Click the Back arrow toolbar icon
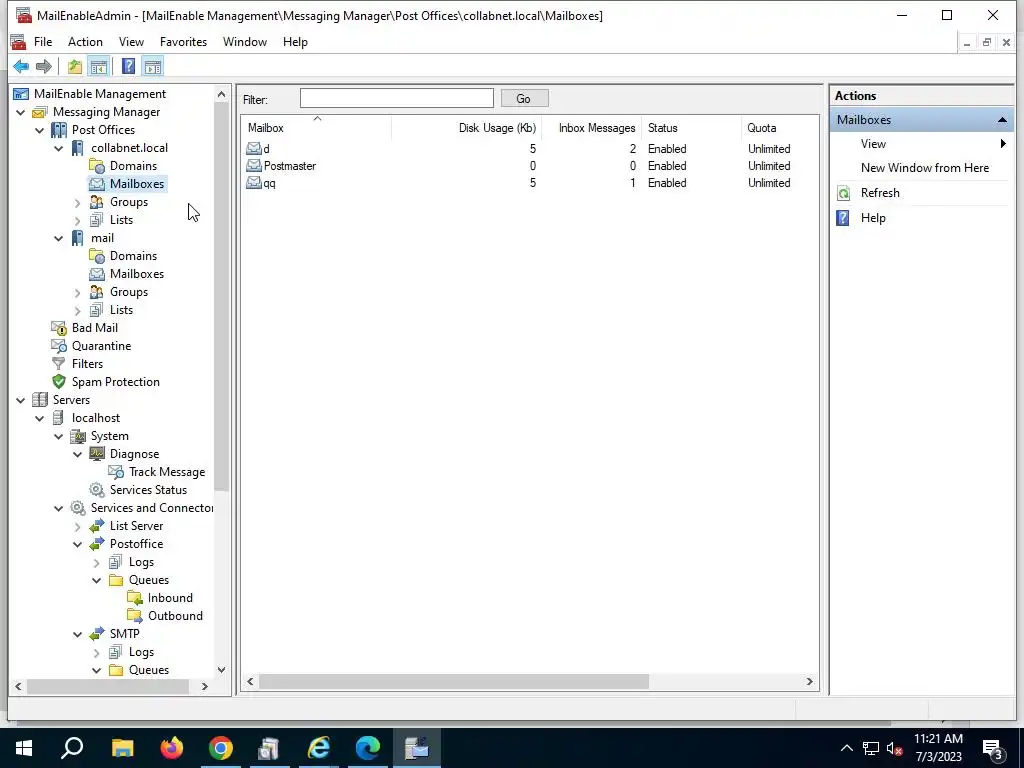Viewport: 1024px width, 768px height. (21, 66)
